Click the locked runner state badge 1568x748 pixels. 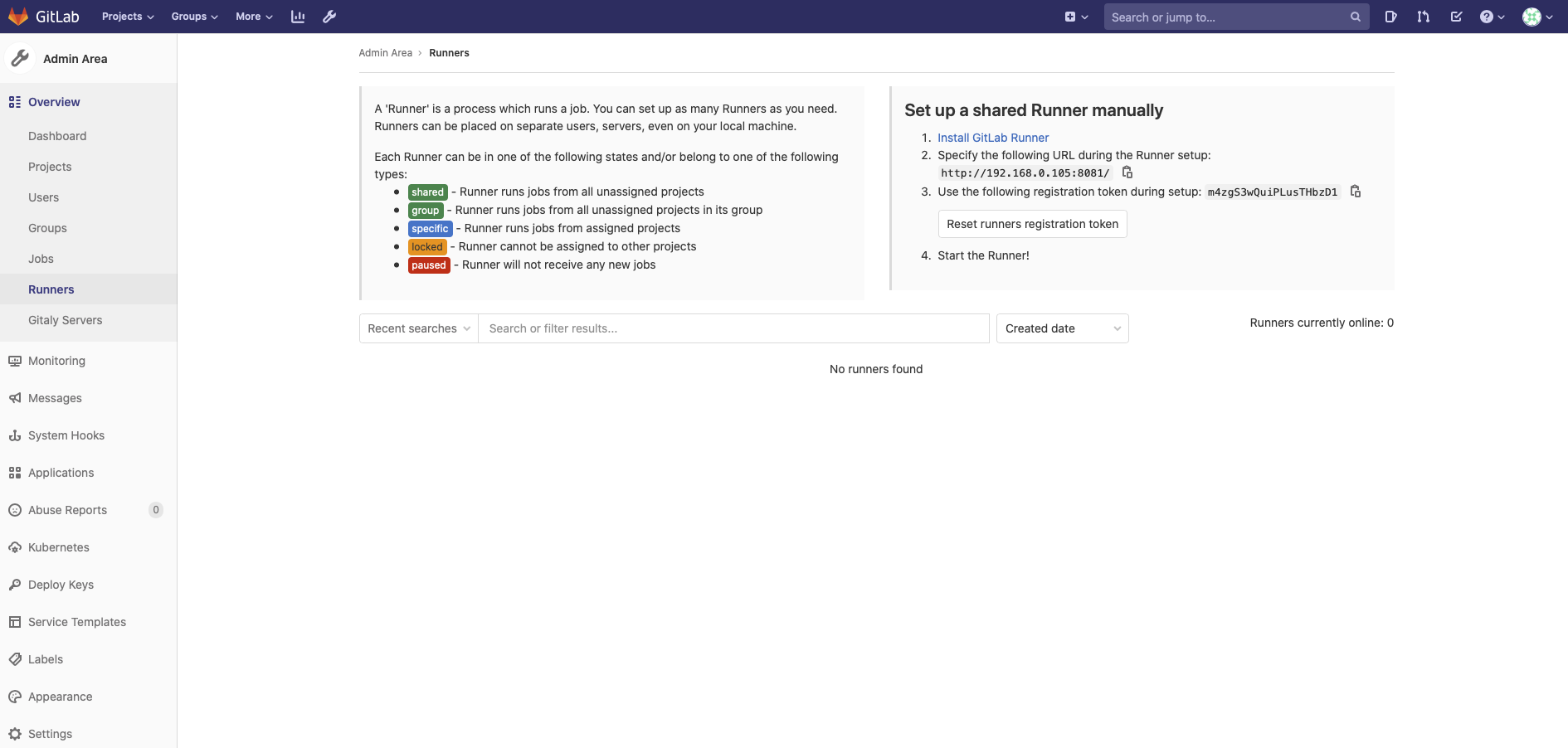[x=427, y=247]
